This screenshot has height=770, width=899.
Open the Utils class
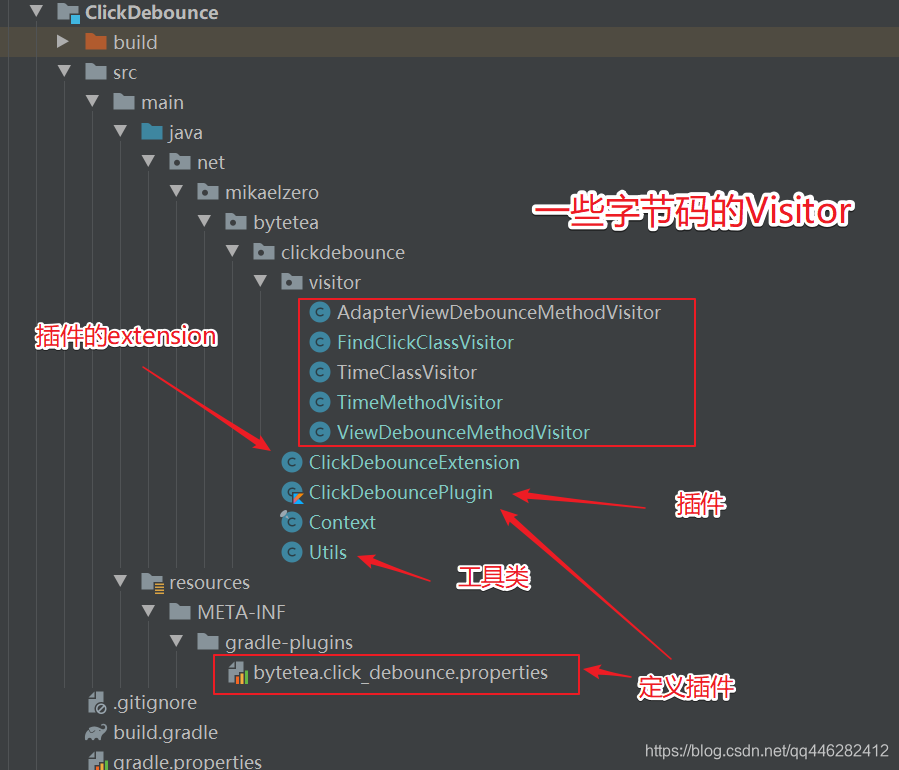point(327,552)
